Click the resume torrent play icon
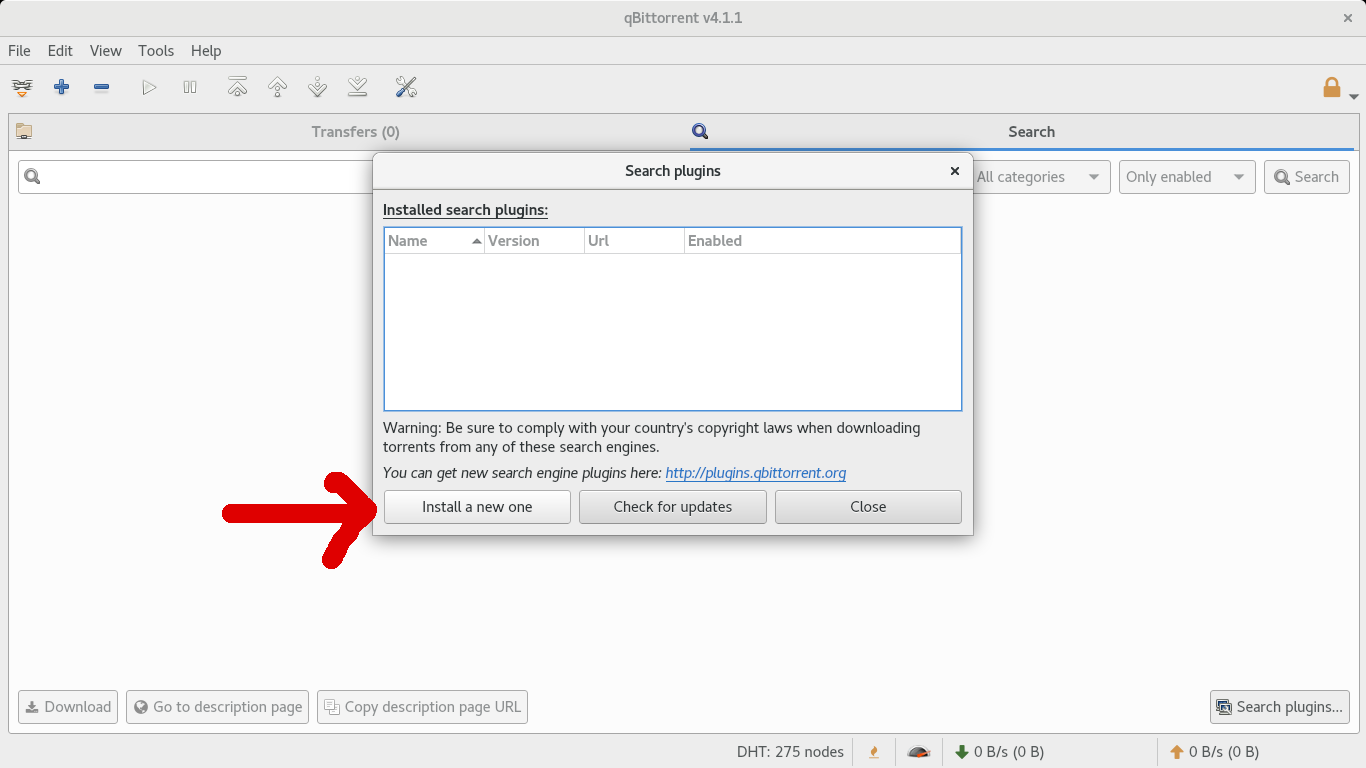The height and width of the screenshot is (768, 1366). click(x=149, y=88)
